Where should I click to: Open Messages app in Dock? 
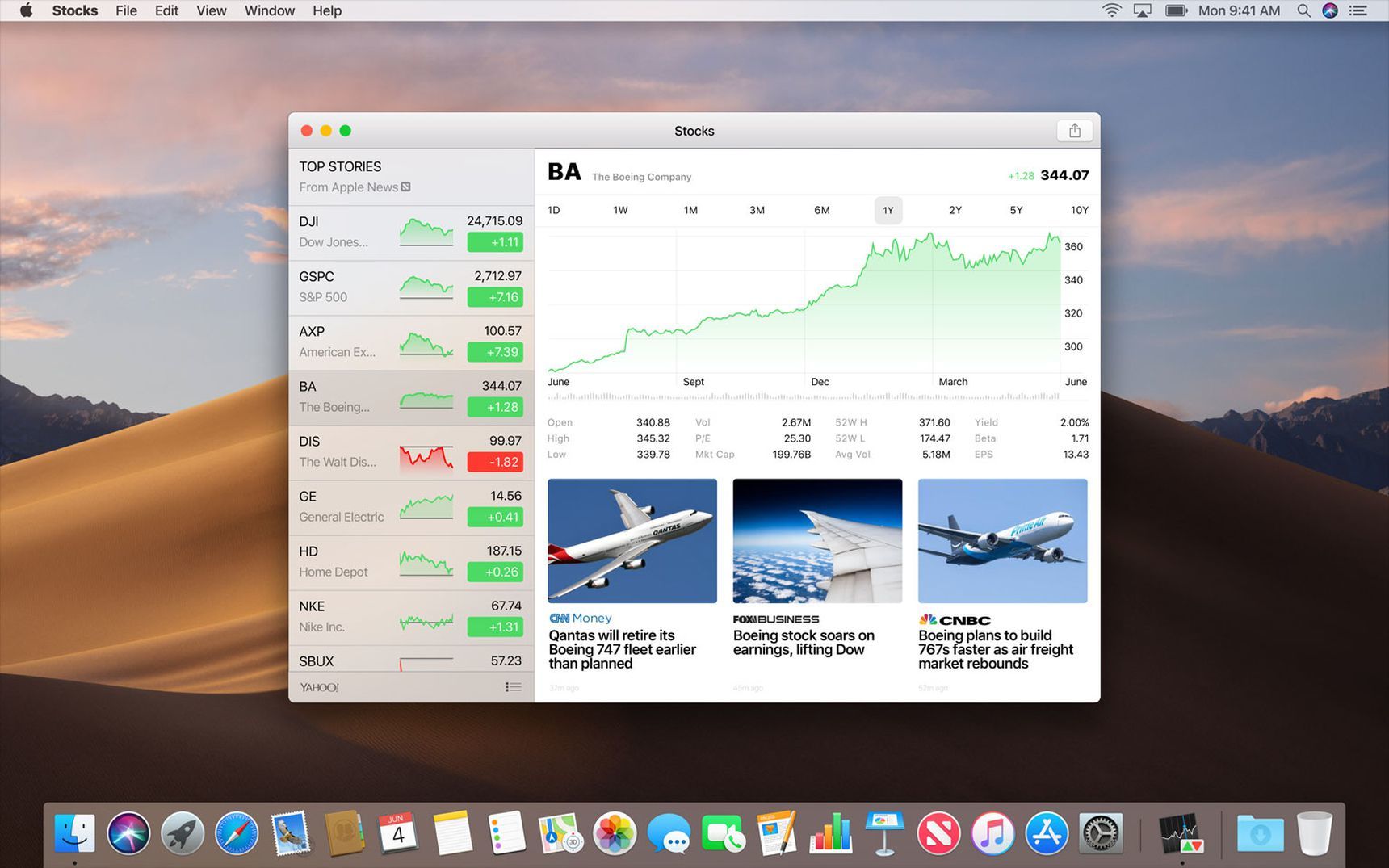669,833
